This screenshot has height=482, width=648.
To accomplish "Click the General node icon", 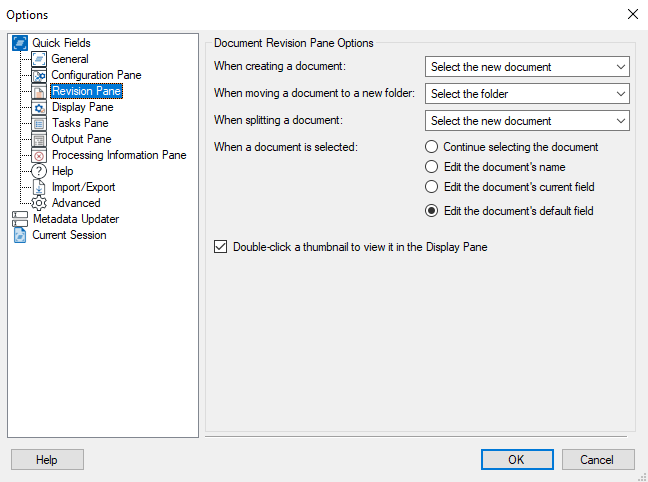I will (39, 59).
